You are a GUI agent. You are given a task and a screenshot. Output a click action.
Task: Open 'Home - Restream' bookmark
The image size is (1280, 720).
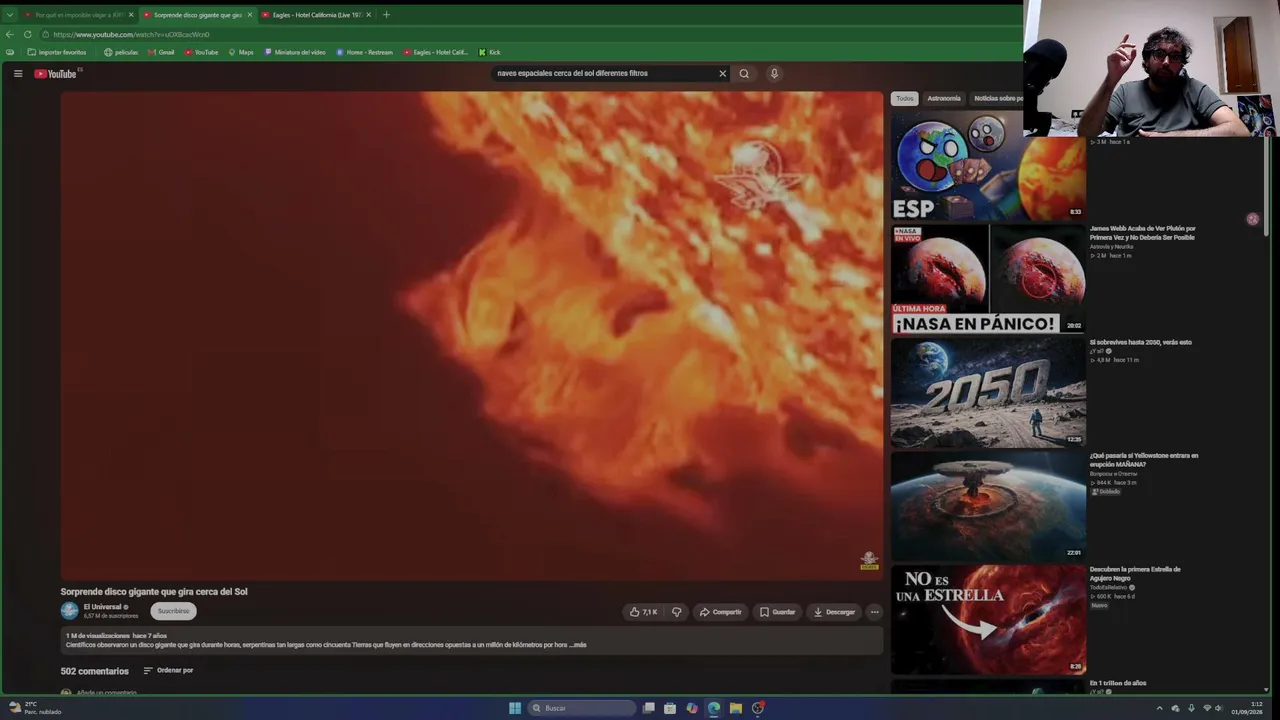[x=364, y=52]
